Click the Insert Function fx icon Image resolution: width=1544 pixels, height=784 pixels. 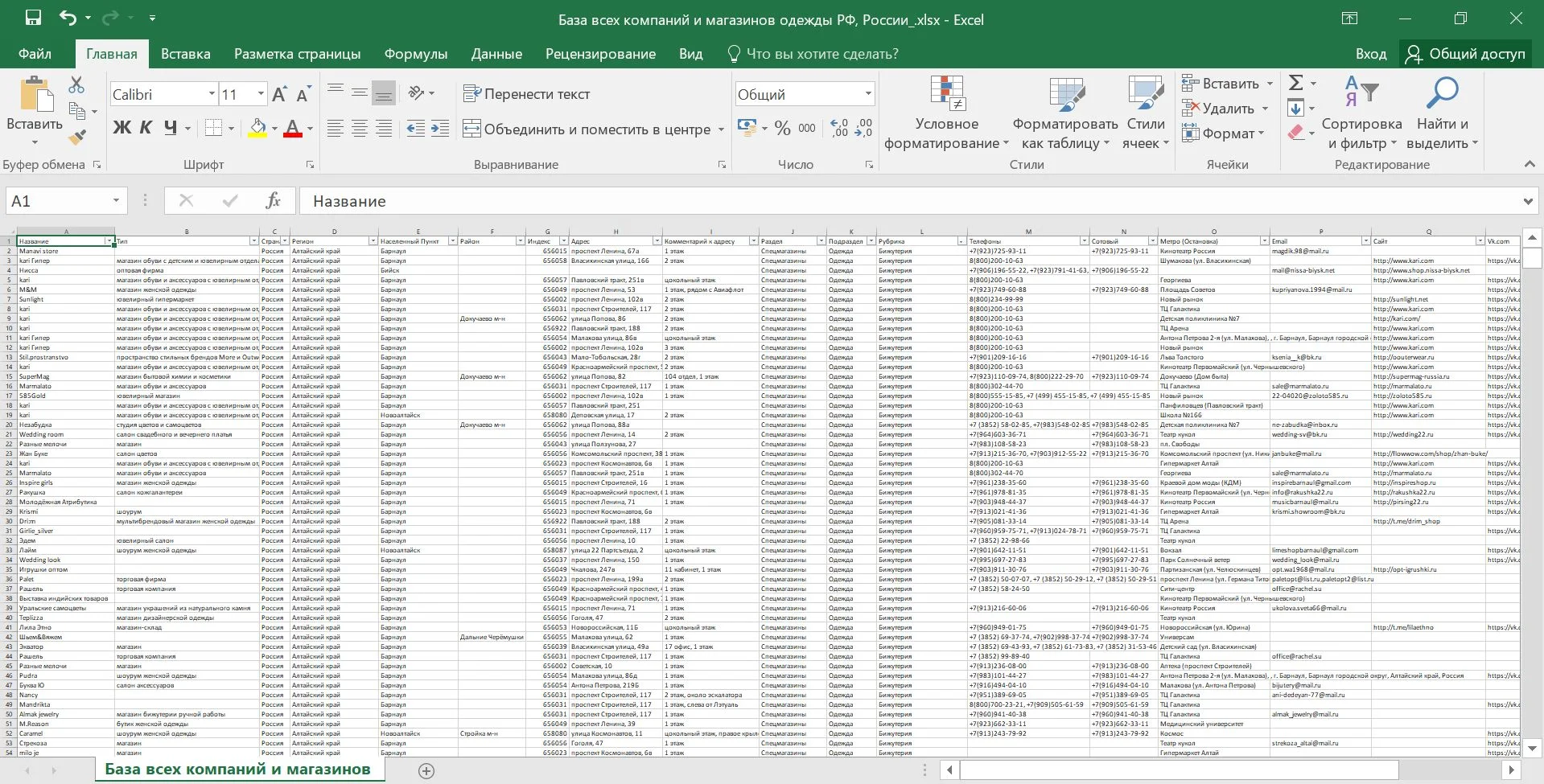[x=273, y=201]
